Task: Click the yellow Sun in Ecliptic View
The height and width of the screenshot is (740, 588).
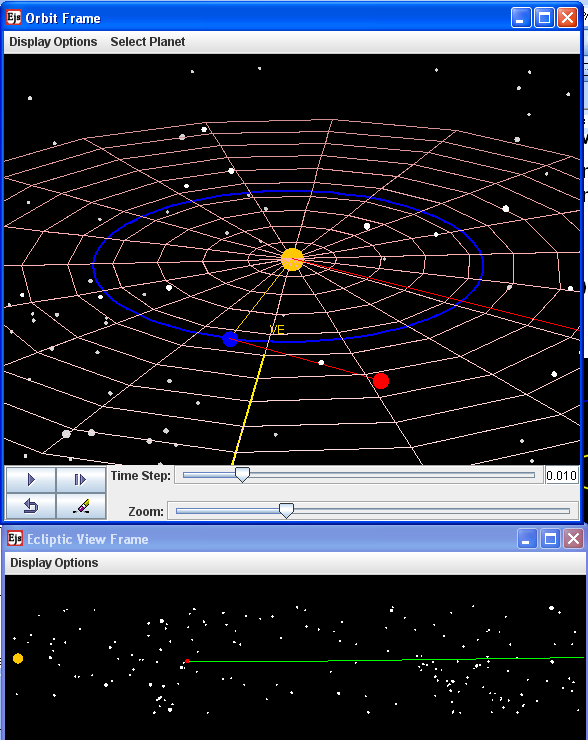Action: coord(18,658)
